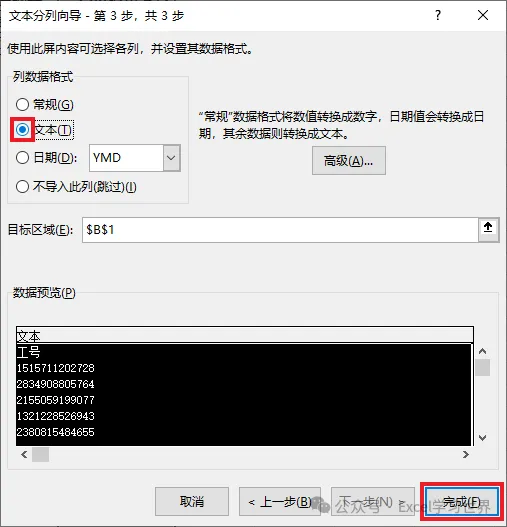The image size is (507, 527).
Task: Click preview scroll right arrow
Action: pyautogui.click(x=466, y=454)
